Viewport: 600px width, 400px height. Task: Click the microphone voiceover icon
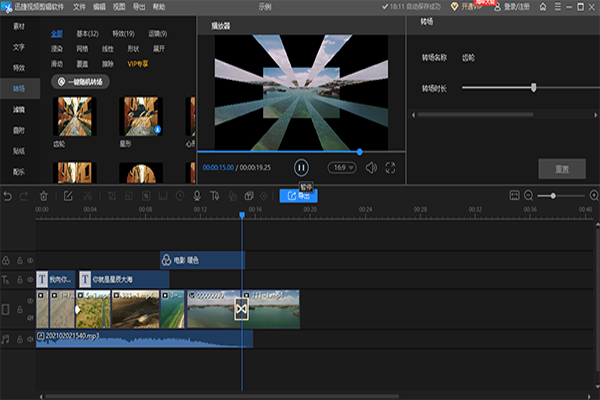click(199, 195)
